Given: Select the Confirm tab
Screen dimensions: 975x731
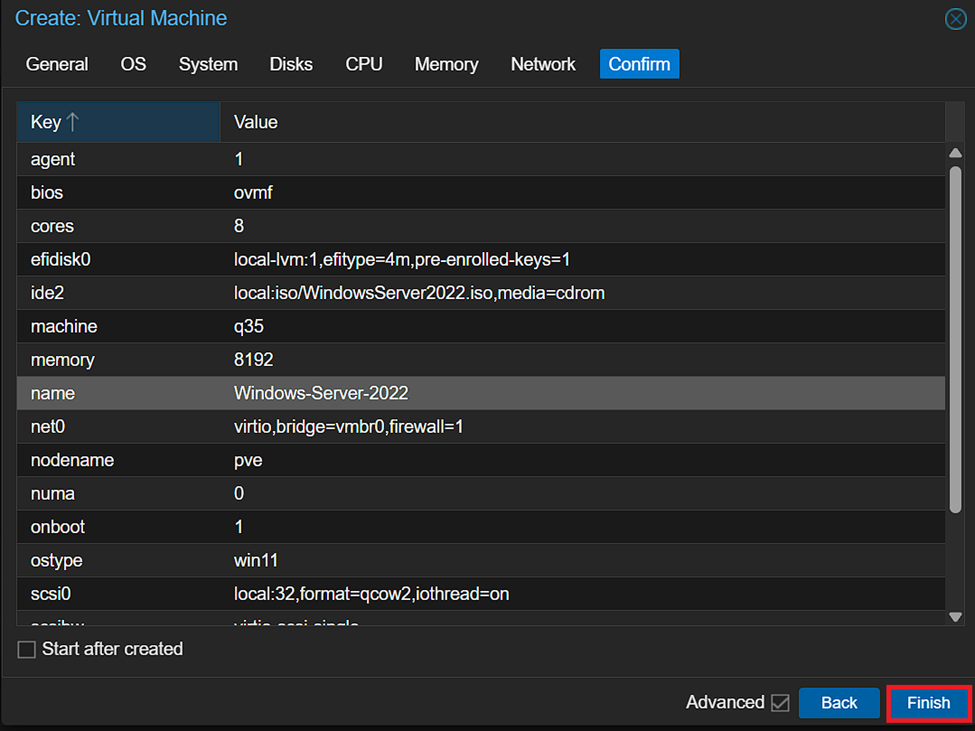Looking at the screenshot, I should click(639, 64).
